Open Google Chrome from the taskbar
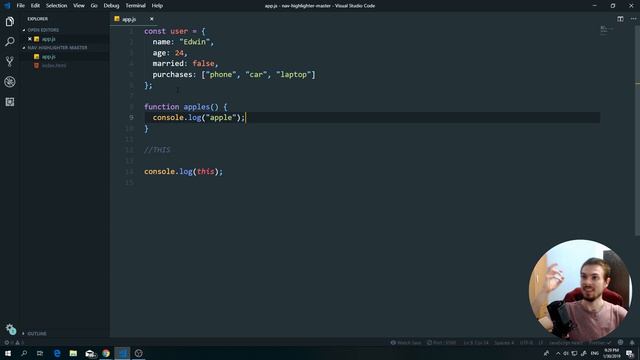Image resolution: width=640 pixels, height=360 pixels. pos(106,353)
